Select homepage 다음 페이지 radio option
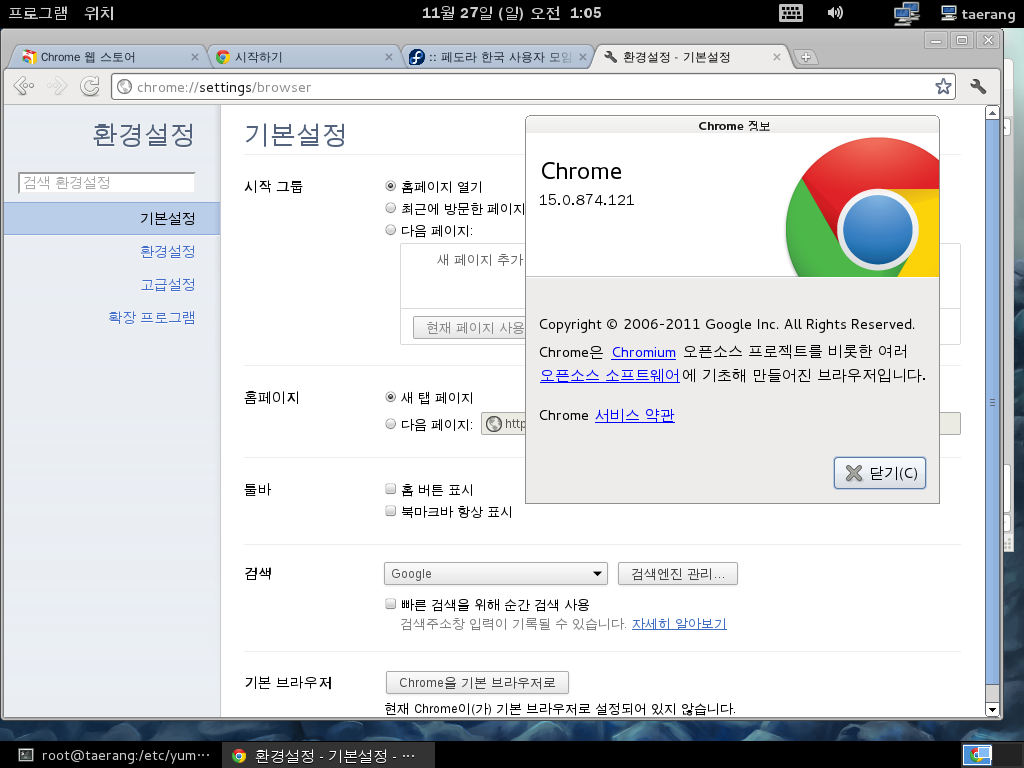This screenshot has height=768, width=1024. coord(391,424)
